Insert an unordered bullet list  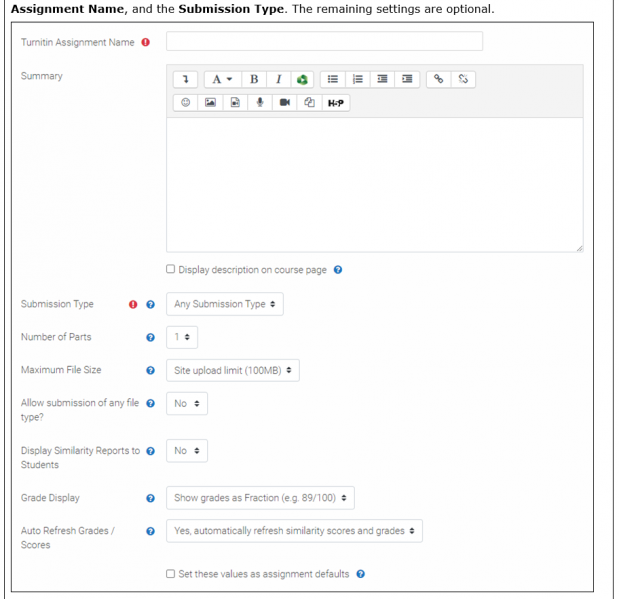point(333,79)
